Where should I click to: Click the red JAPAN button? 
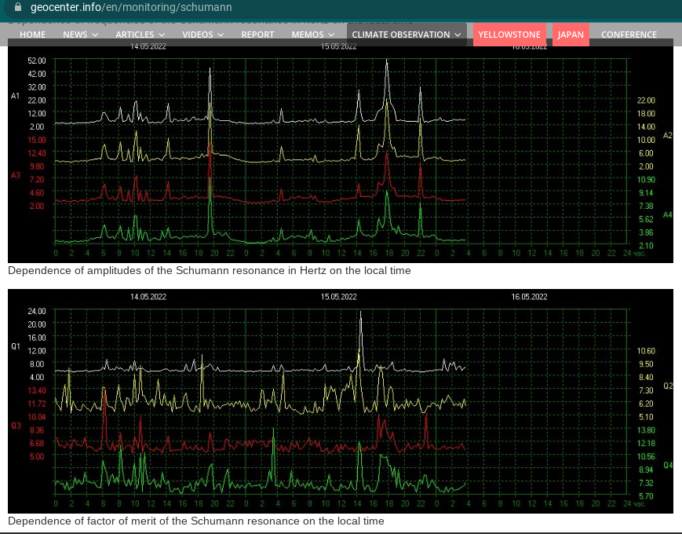[x=571, y=34]
